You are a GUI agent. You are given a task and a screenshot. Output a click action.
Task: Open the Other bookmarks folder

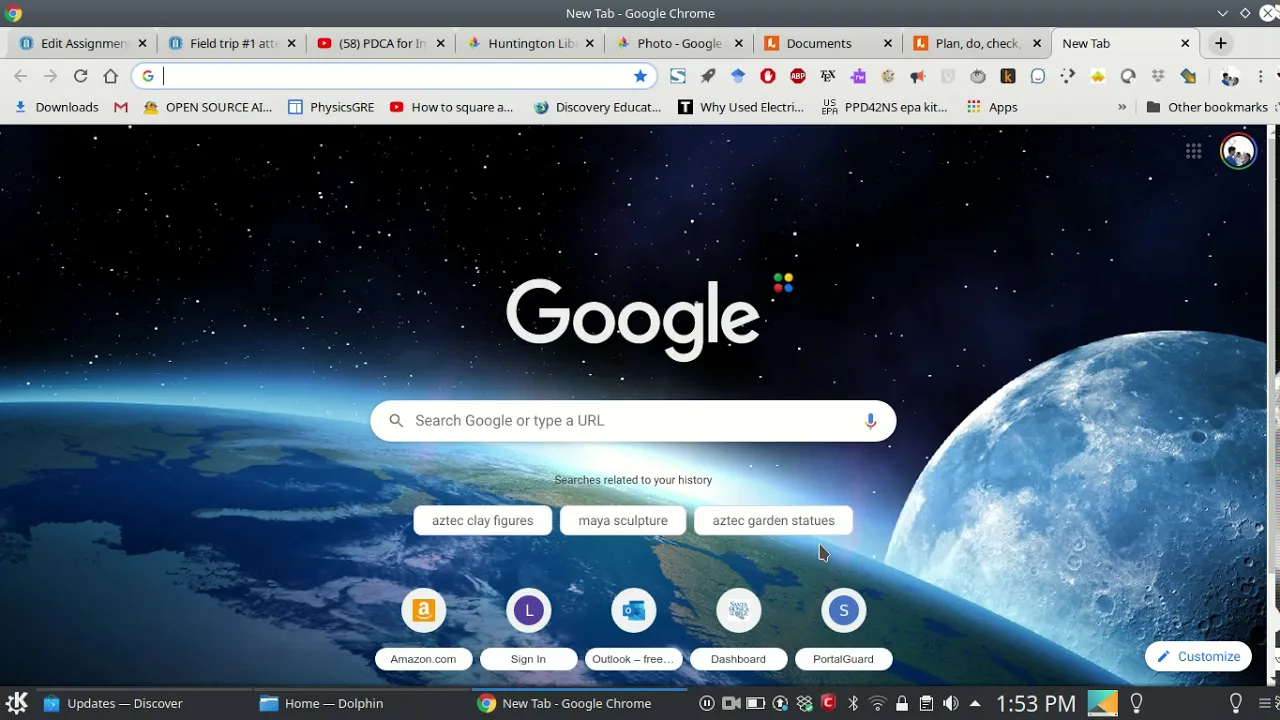tap(1207, 107)
